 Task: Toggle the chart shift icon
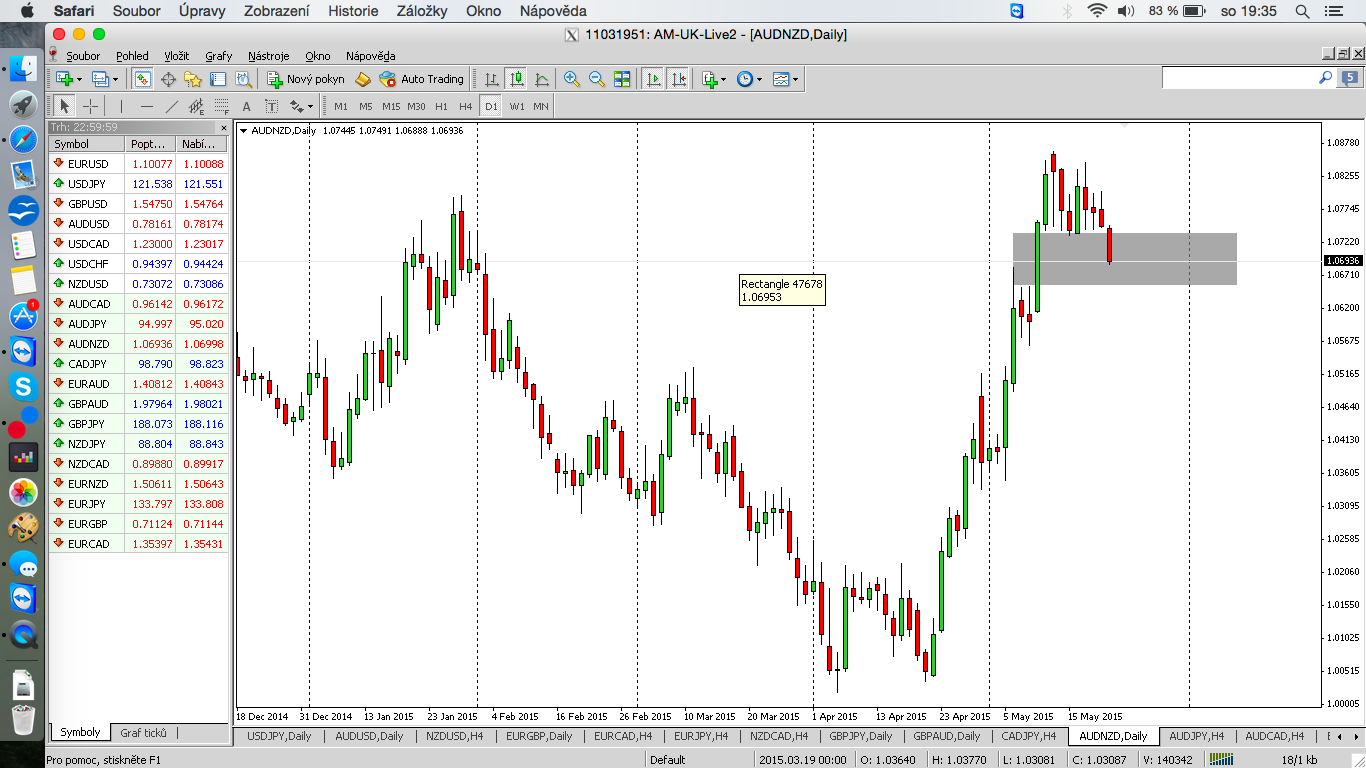[x=678, y=79]
